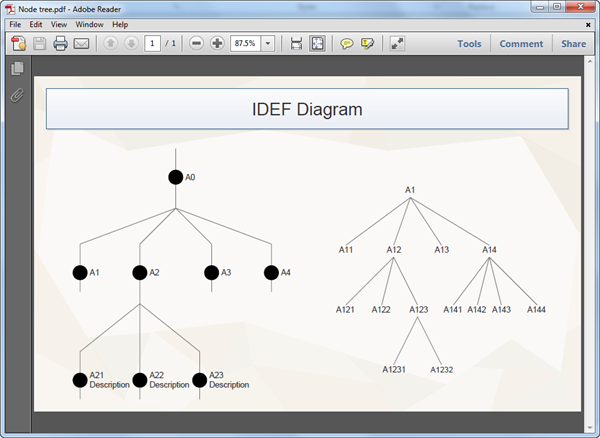Click the Create PDF online icon
The image size is (600, 438).
tap(18, 44)
